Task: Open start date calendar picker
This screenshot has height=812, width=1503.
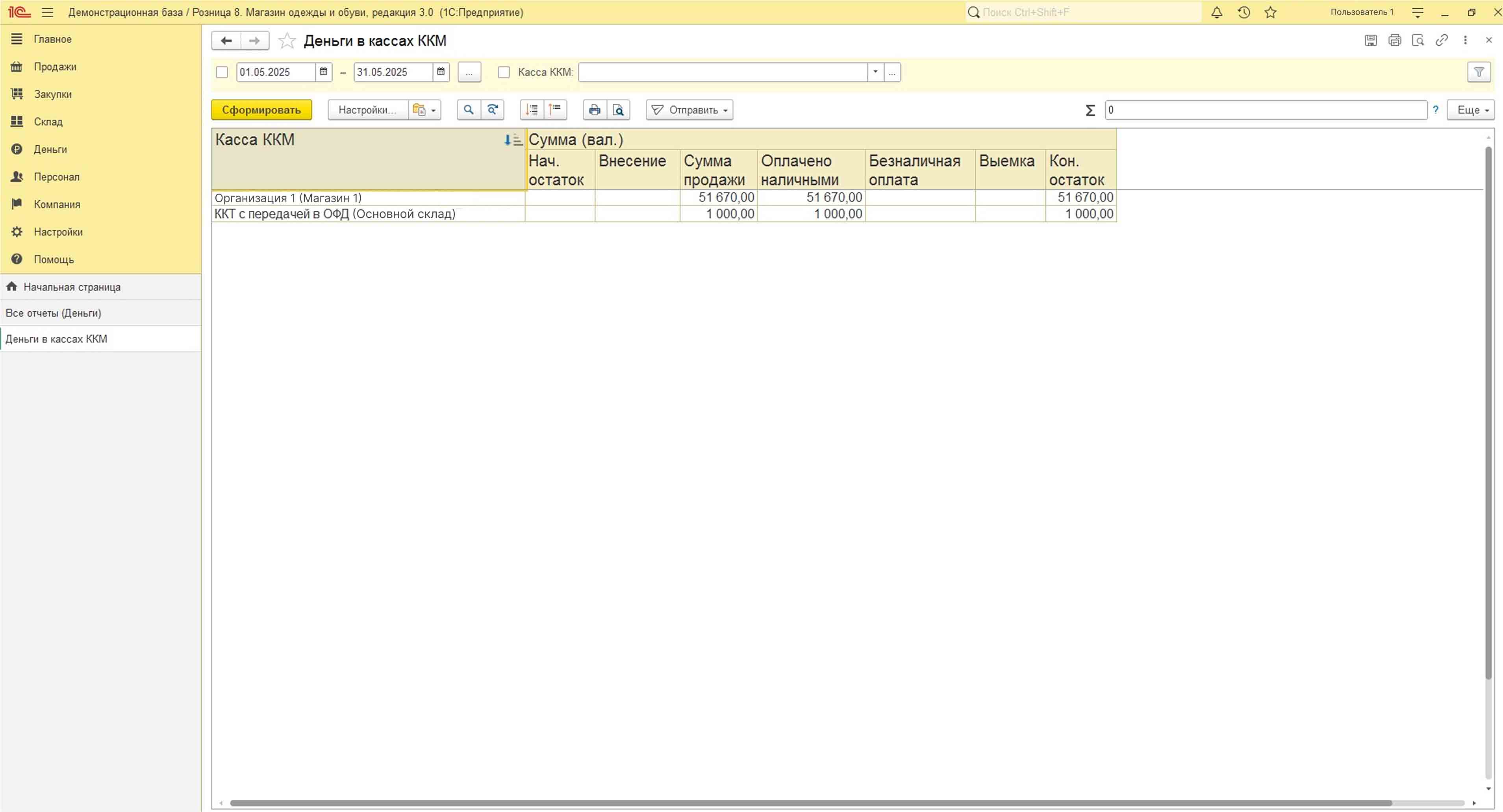Action: point(323,72)
